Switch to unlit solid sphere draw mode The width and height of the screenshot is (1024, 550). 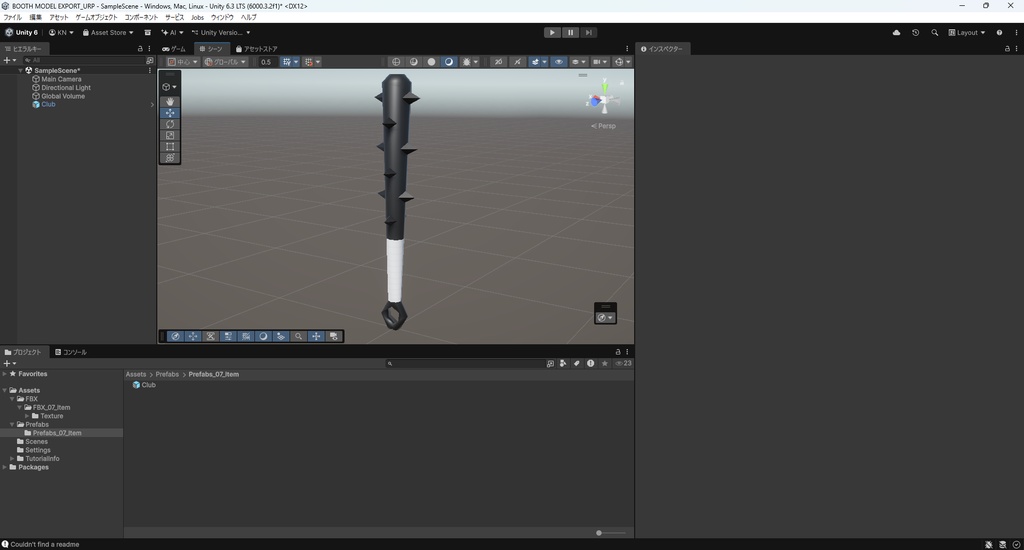(431, 62)
